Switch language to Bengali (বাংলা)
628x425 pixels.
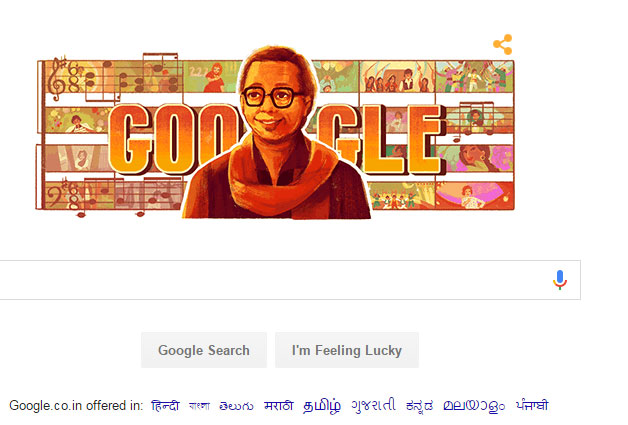tap(199, 406)
